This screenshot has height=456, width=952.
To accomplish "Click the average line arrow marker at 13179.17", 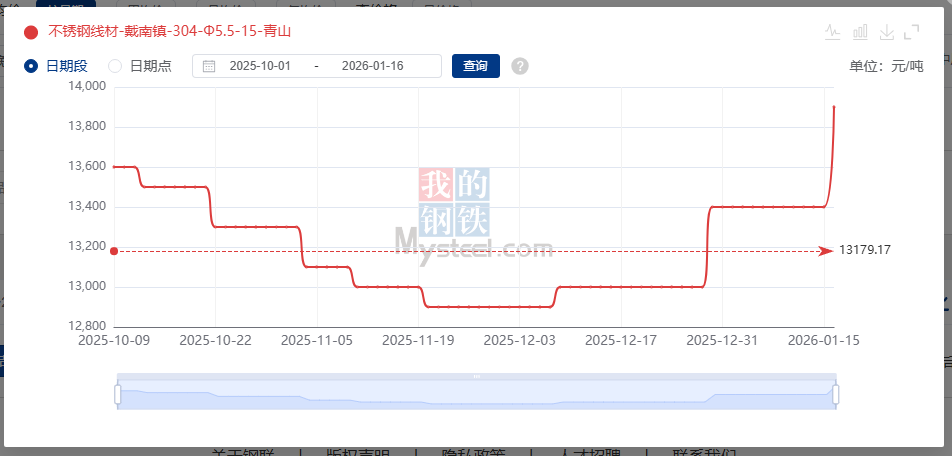I will (x=825, y=250).
